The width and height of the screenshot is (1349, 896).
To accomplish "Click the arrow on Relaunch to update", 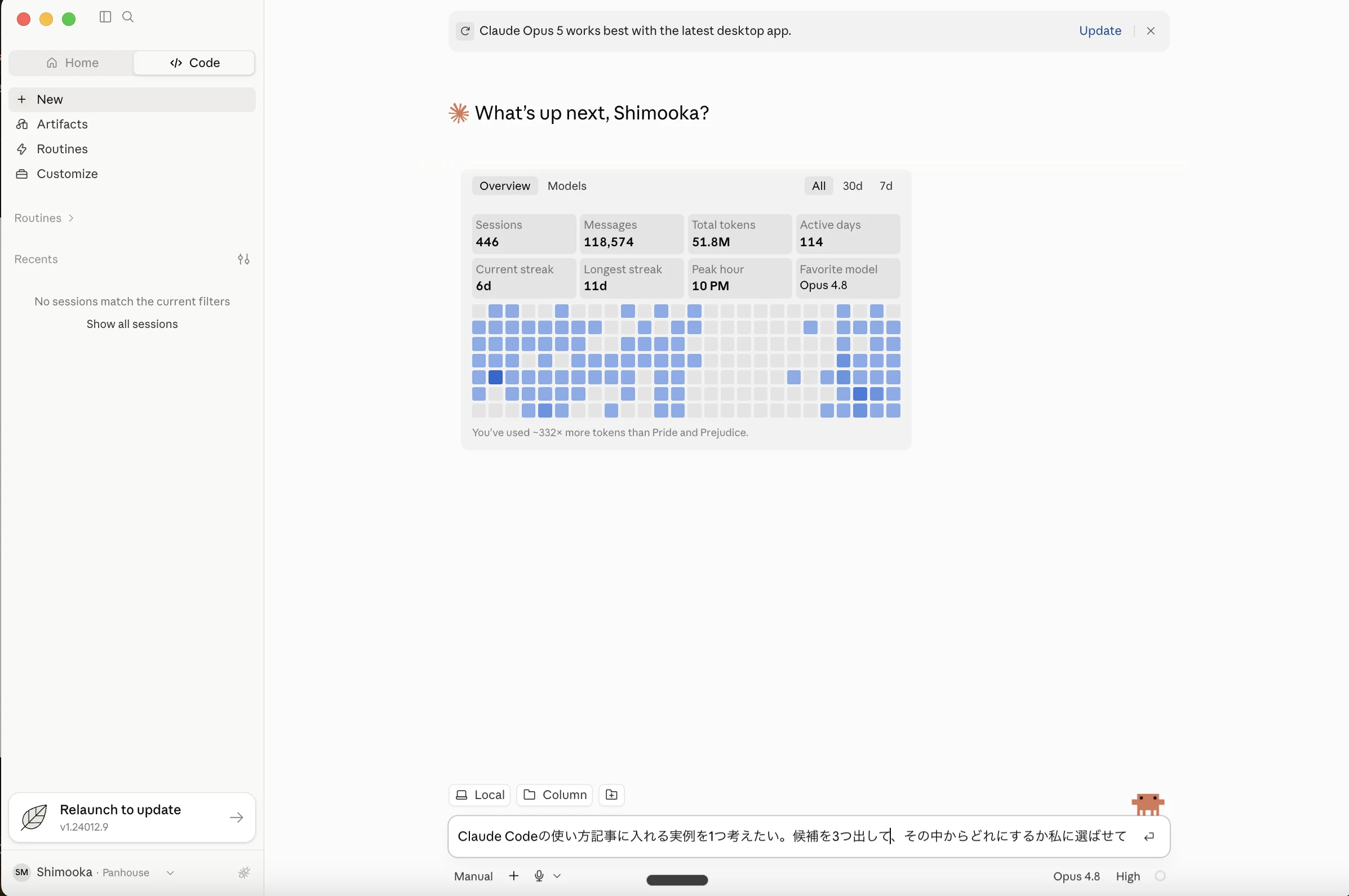I will click(x=236, y=818).
